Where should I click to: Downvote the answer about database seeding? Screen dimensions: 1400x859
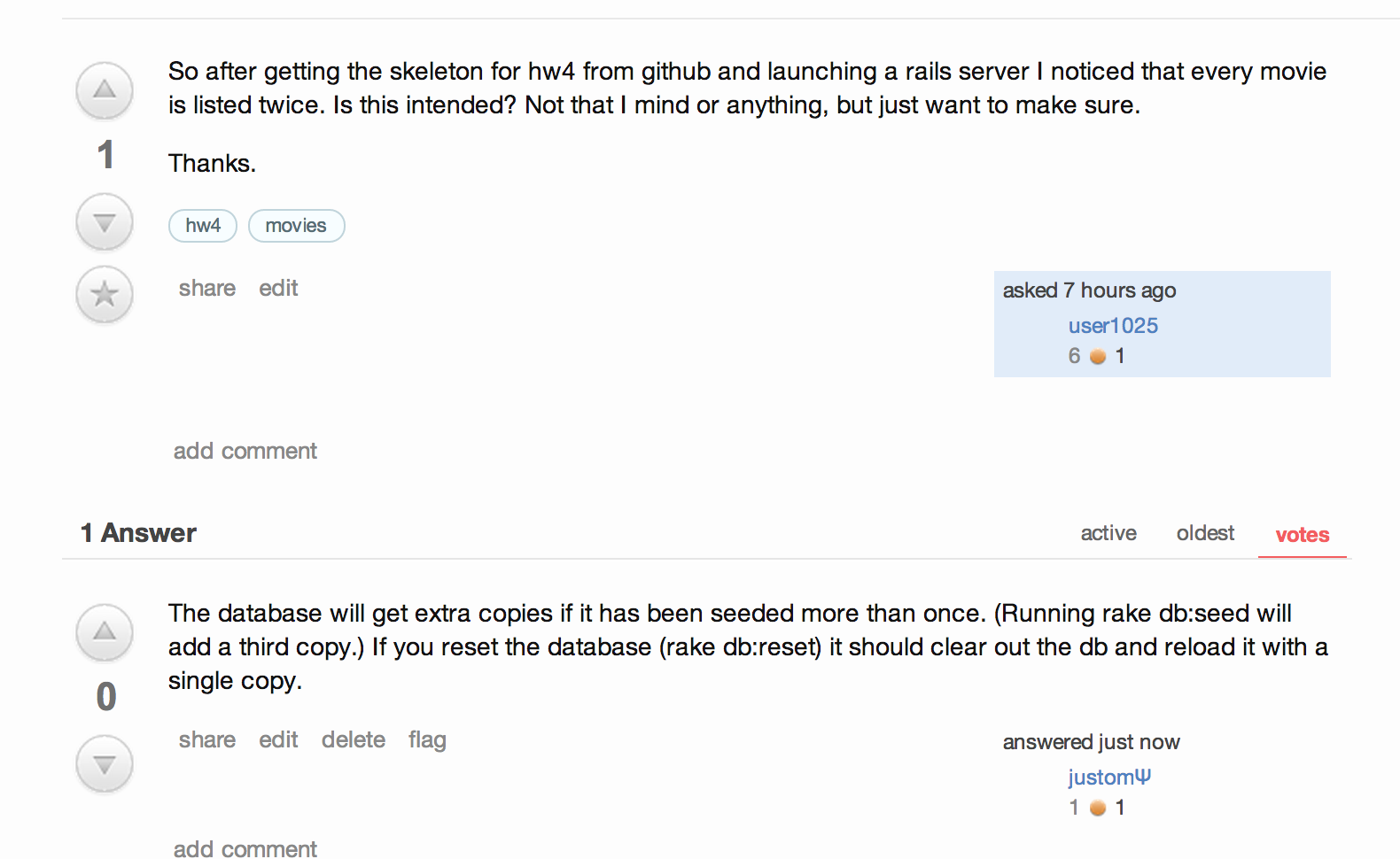[105, 764]
